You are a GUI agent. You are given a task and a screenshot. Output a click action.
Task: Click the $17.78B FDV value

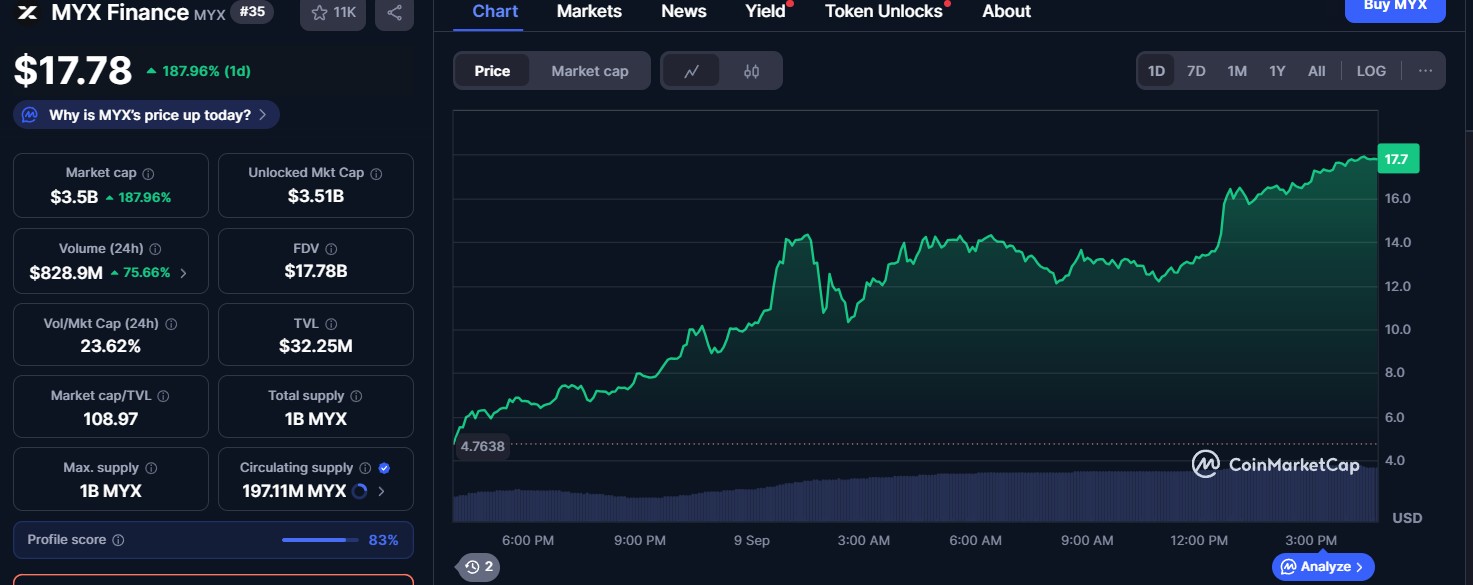316,271
